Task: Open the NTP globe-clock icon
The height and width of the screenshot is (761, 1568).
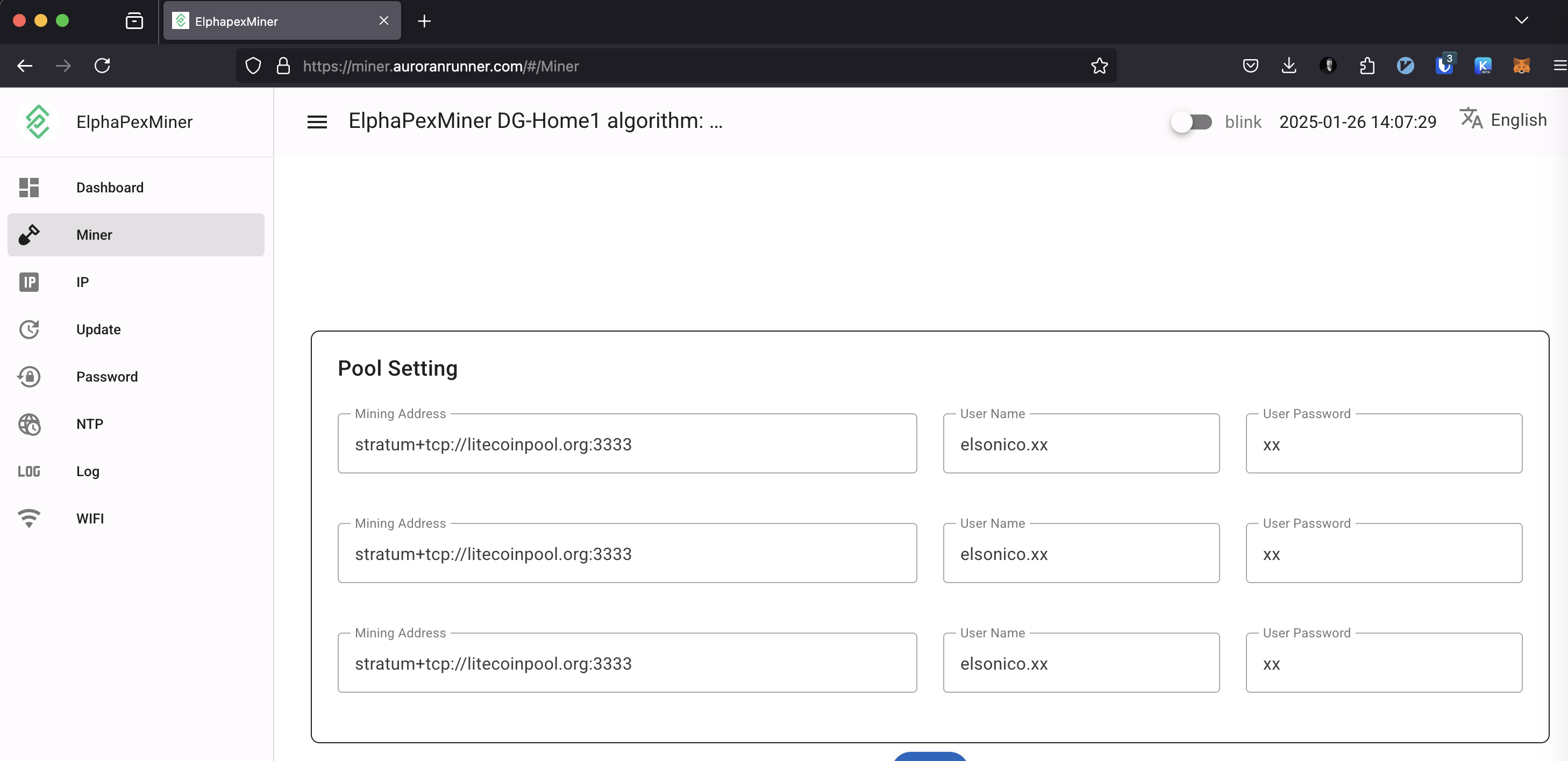Action: pos(28,424)
